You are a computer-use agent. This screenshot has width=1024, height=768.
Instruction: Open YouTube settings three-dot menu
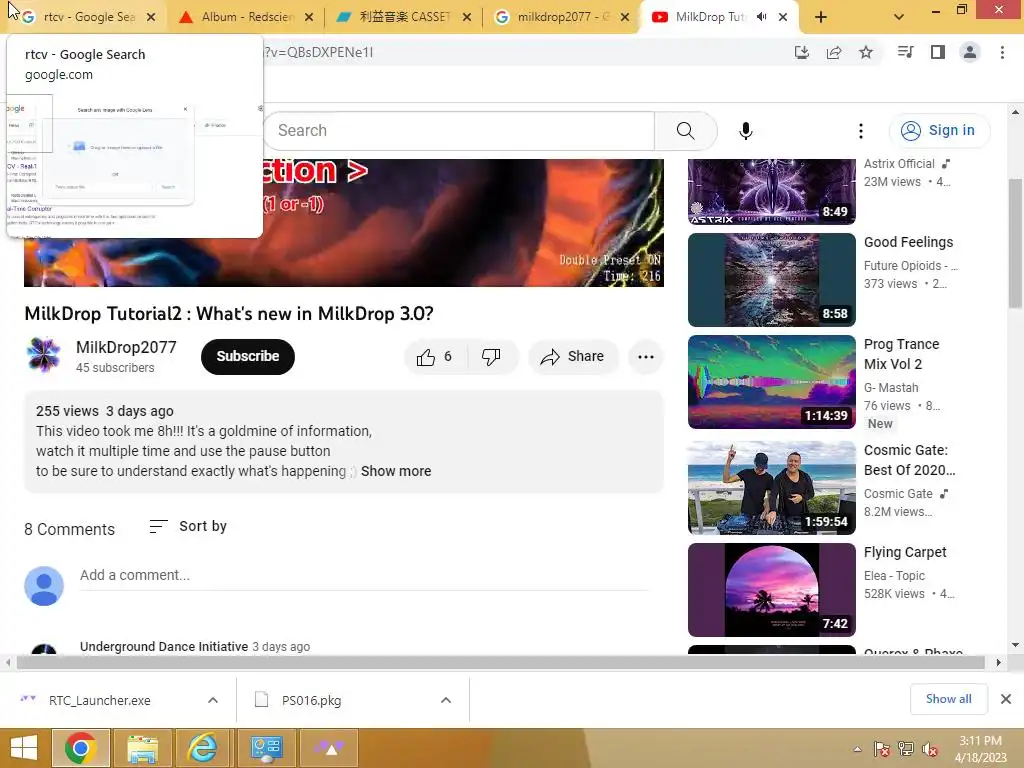[x=861, y=131]
